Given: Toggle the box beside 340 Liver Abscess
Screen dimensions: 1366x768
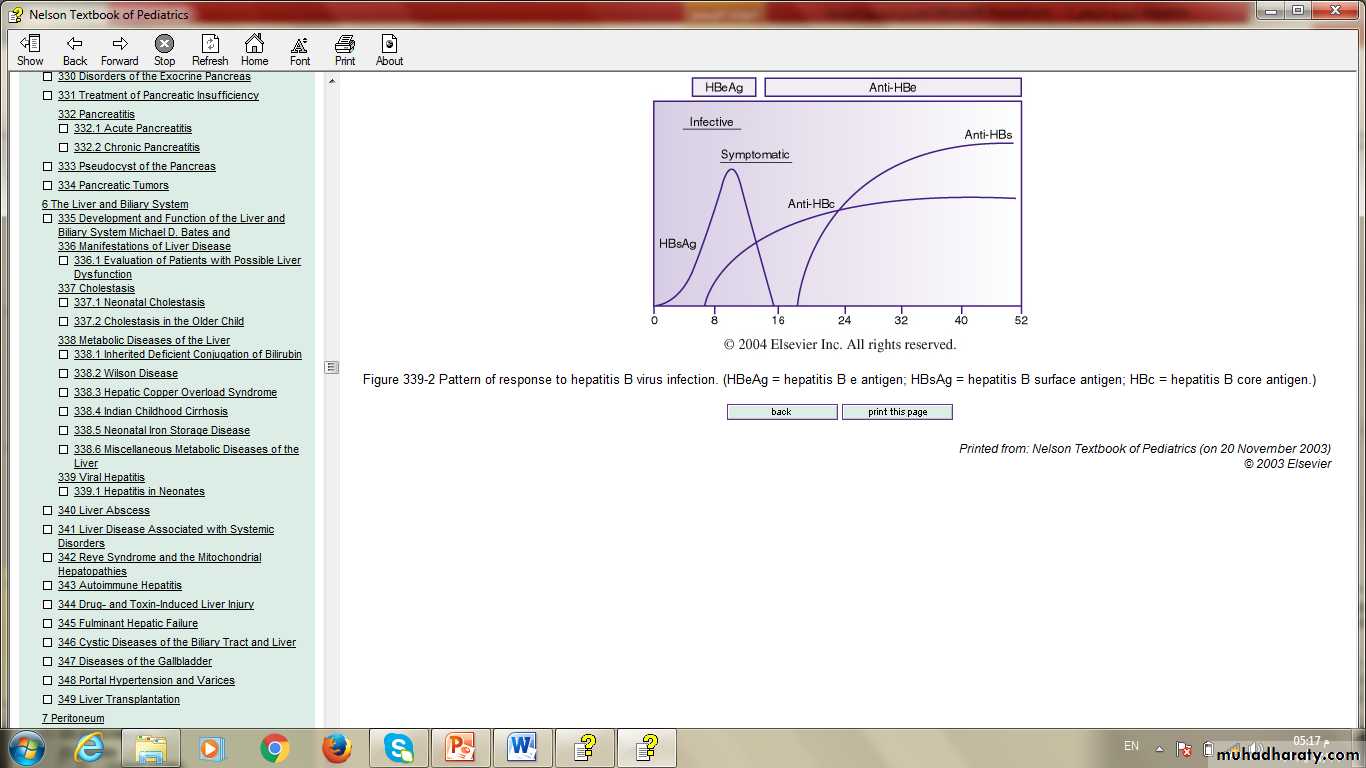Looking at the screenshot, I should [x=48, y=511].
